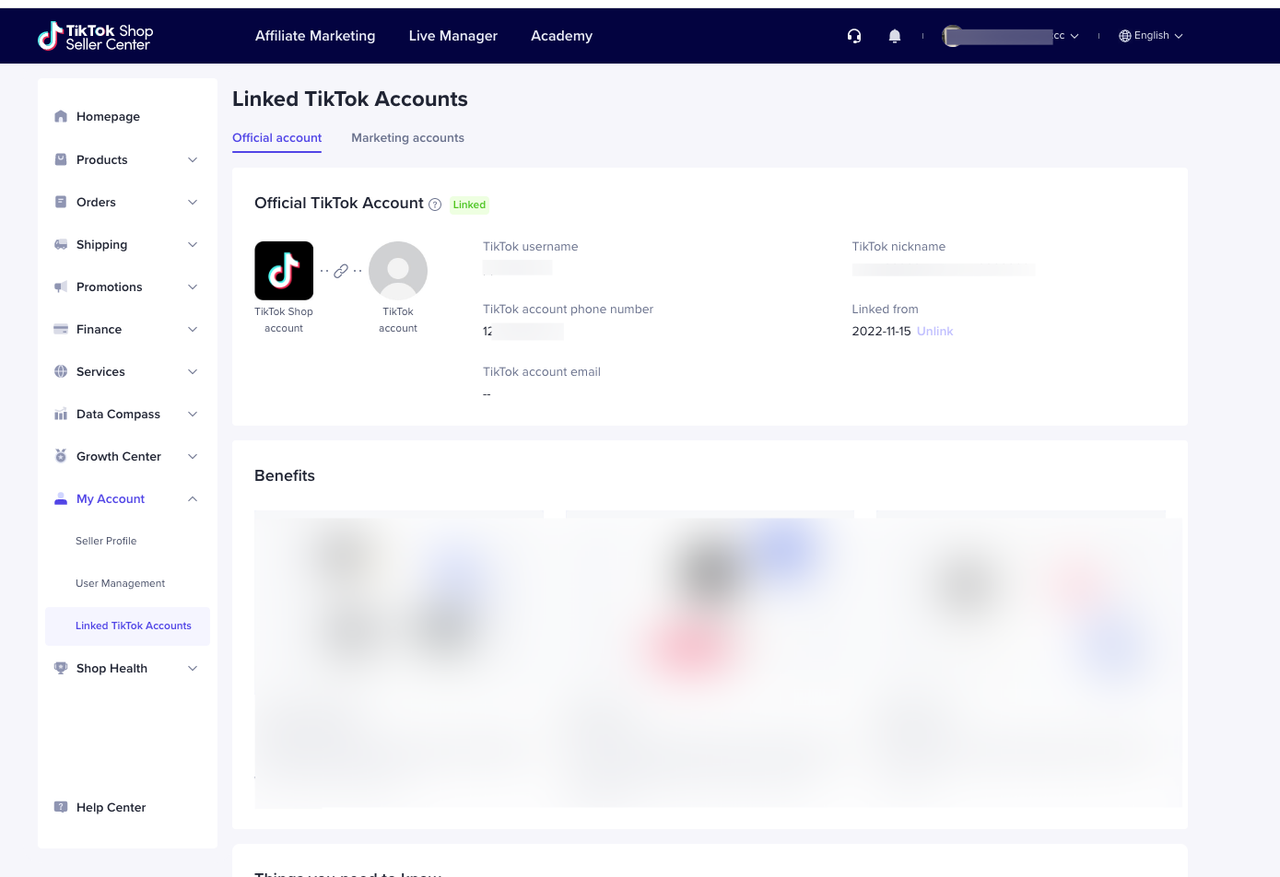This screenshot has width=1280, height=877.
Task: Open the notification bell
Action: [x=894, y=35]
